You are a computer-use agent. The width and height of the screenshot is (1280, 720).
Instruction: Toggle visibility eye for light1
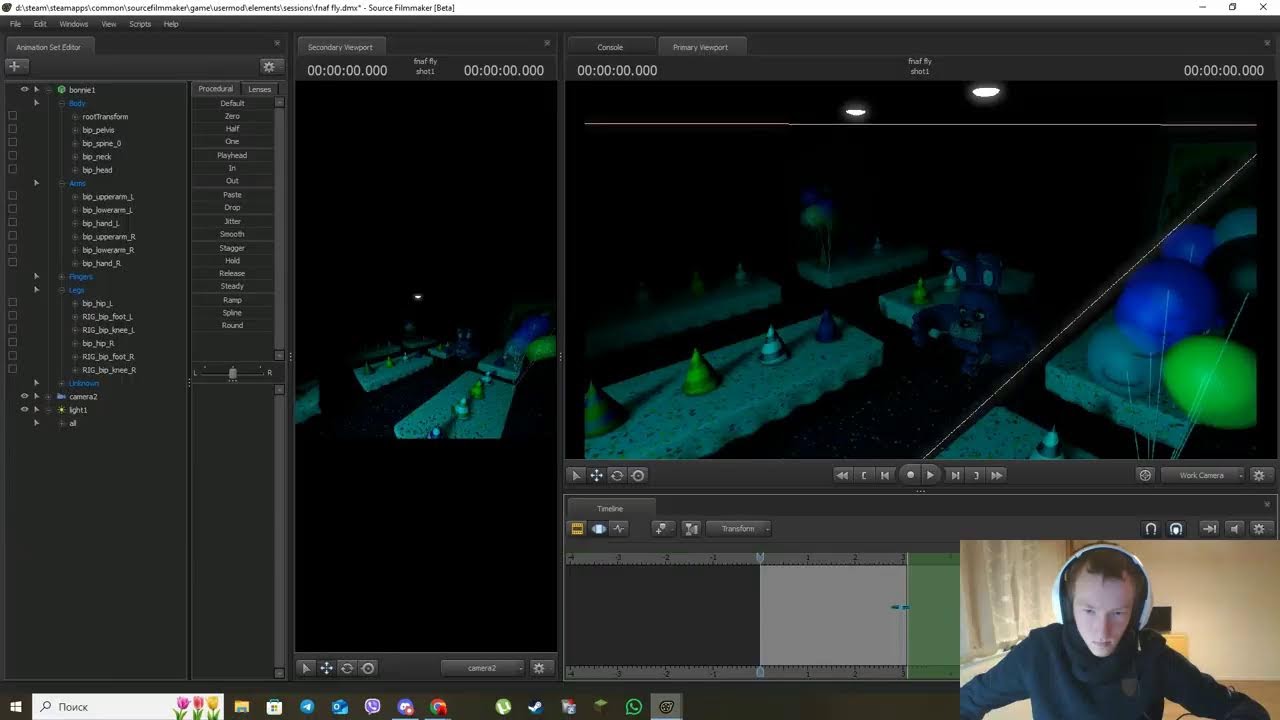coord(25,409)
